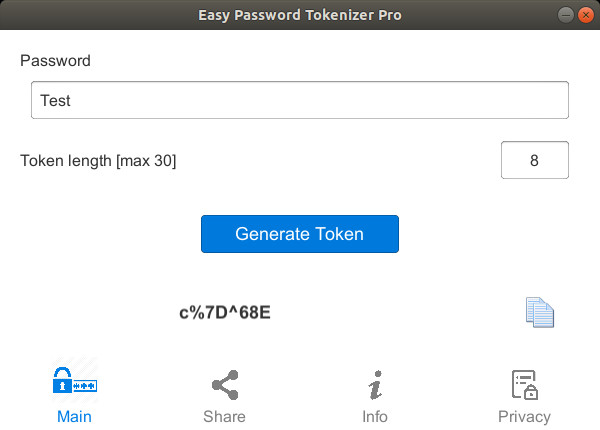The image size is (600, 430).
Task: Click the 'Password' field label
Action: [x=55, y=61]
